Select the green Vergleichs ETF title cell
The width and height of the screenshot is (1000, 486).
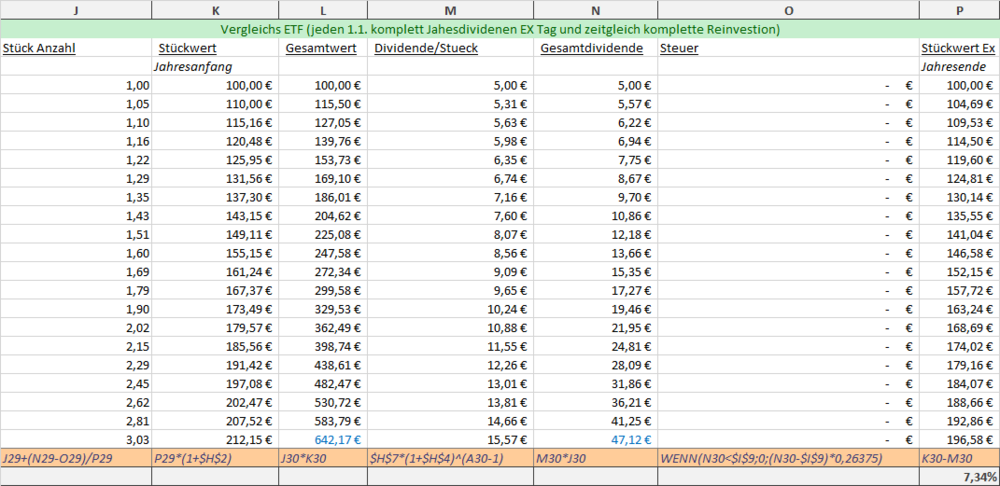[x=500, y=29]
